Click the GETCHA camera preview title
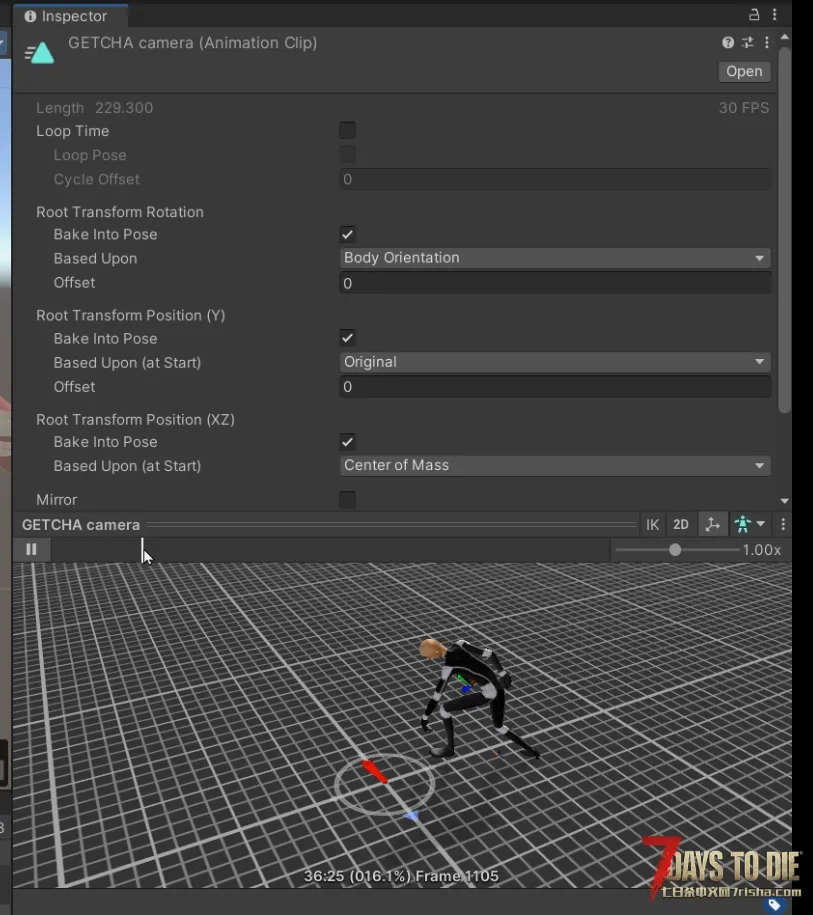813x915 pixels. pyautogui.click(x=81, y=525)
